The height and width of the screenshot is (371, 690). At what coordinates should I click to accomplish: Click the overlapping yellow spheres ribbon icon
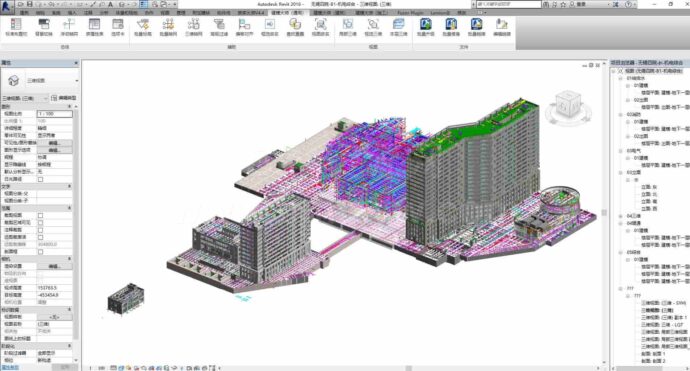(x=295, y=24)
